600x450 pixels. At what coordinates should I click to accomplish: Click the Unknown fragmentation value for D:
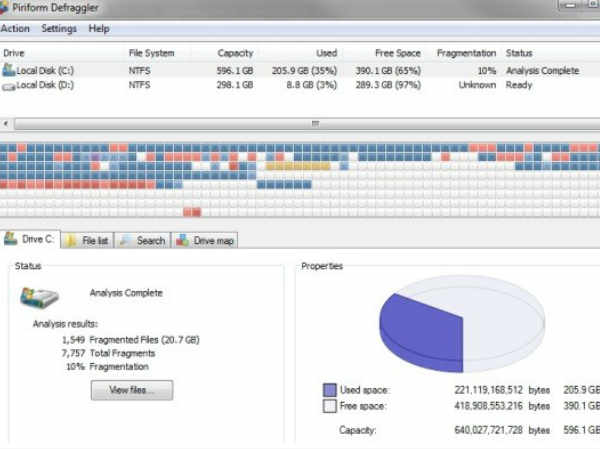click(478, 85)
